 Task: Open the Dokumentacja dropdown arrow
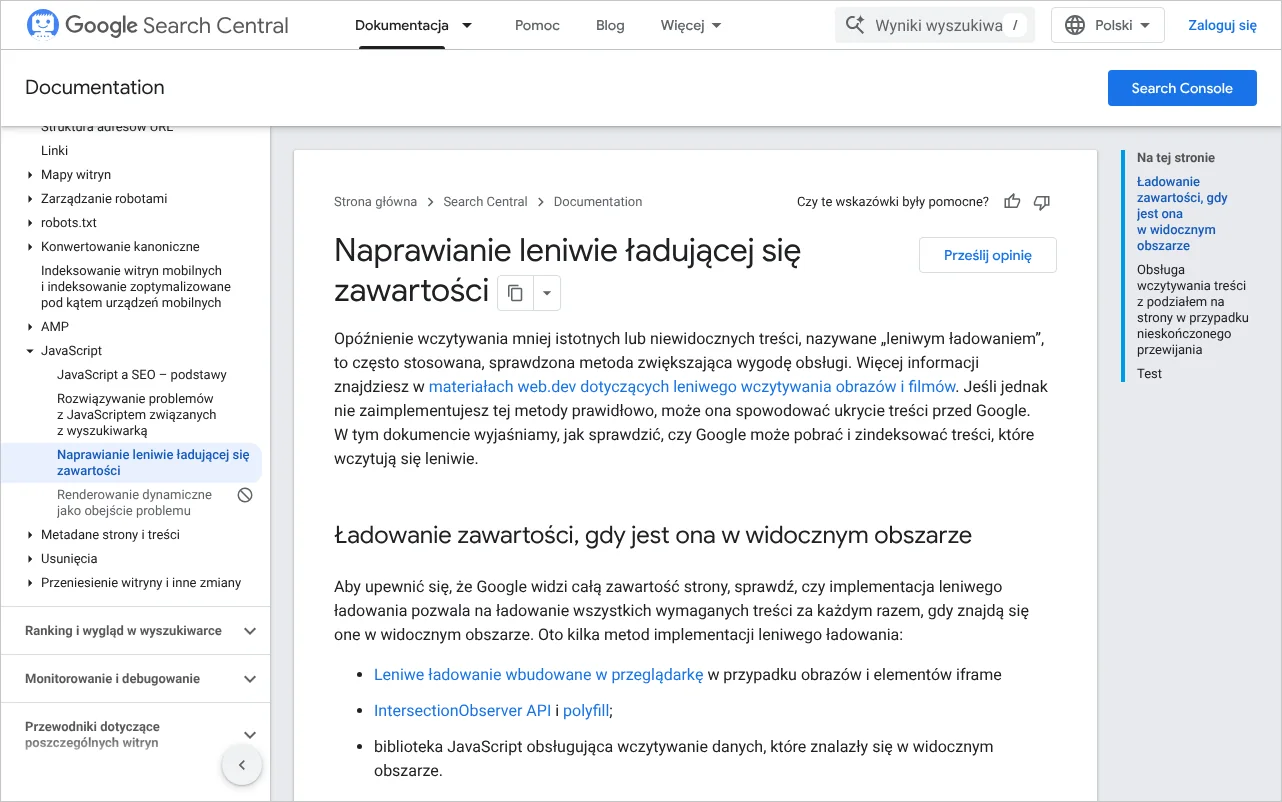tap(467, 25)
